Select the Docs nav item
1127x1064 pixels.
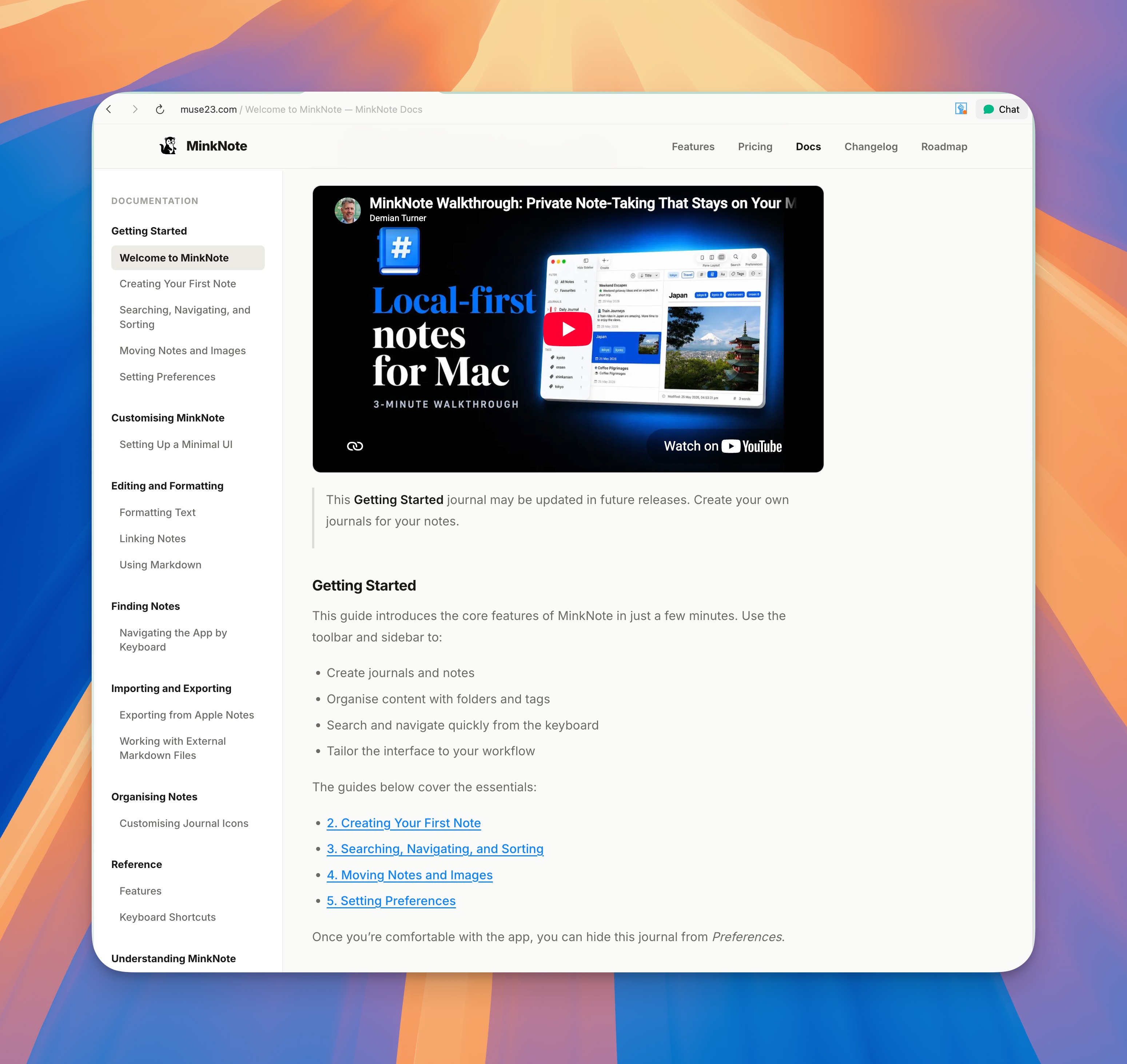click(808, 147)
